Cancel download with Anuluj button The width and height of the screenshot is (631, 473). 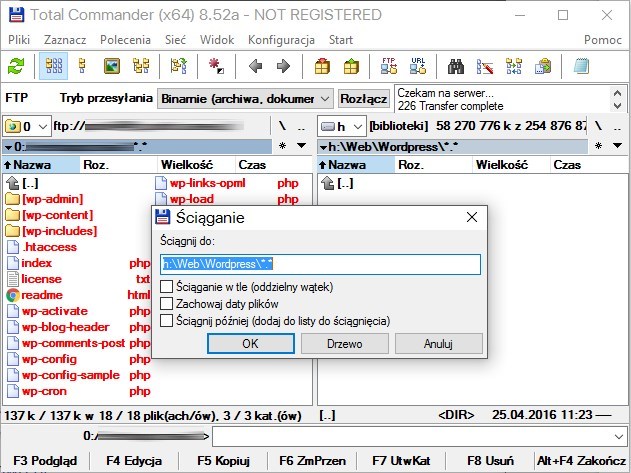[x=438, y=344]
